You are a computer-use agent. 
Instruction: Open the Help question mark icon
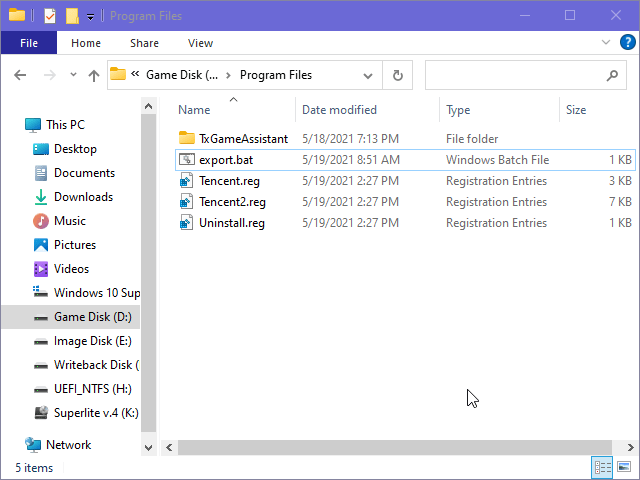click(627, 42)
